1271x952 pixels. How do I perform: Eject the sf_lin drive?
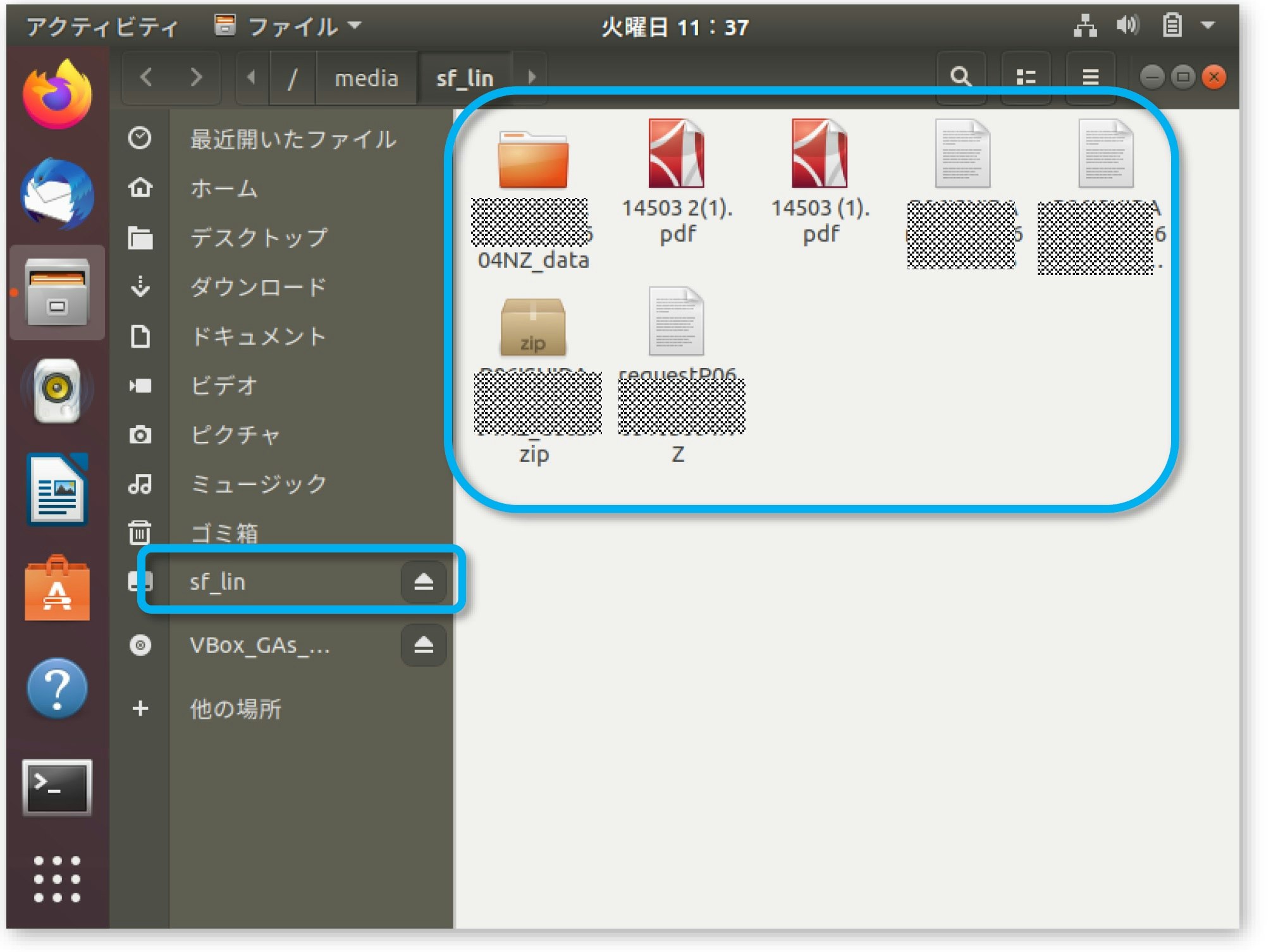[x=423, y=582]
